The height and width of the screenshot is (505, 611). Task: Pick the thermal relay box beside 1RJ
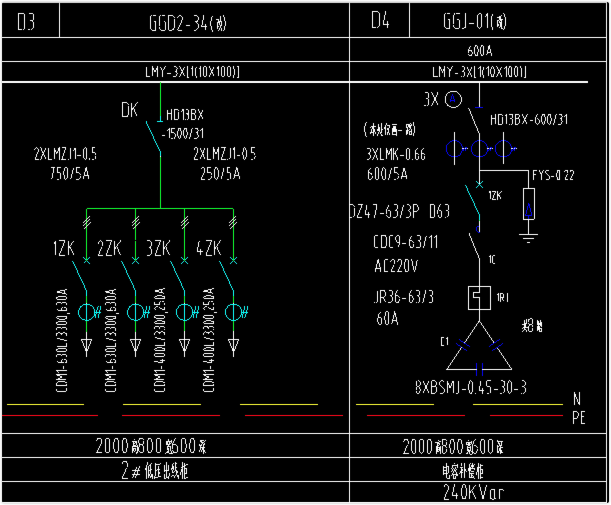(479, 298)
